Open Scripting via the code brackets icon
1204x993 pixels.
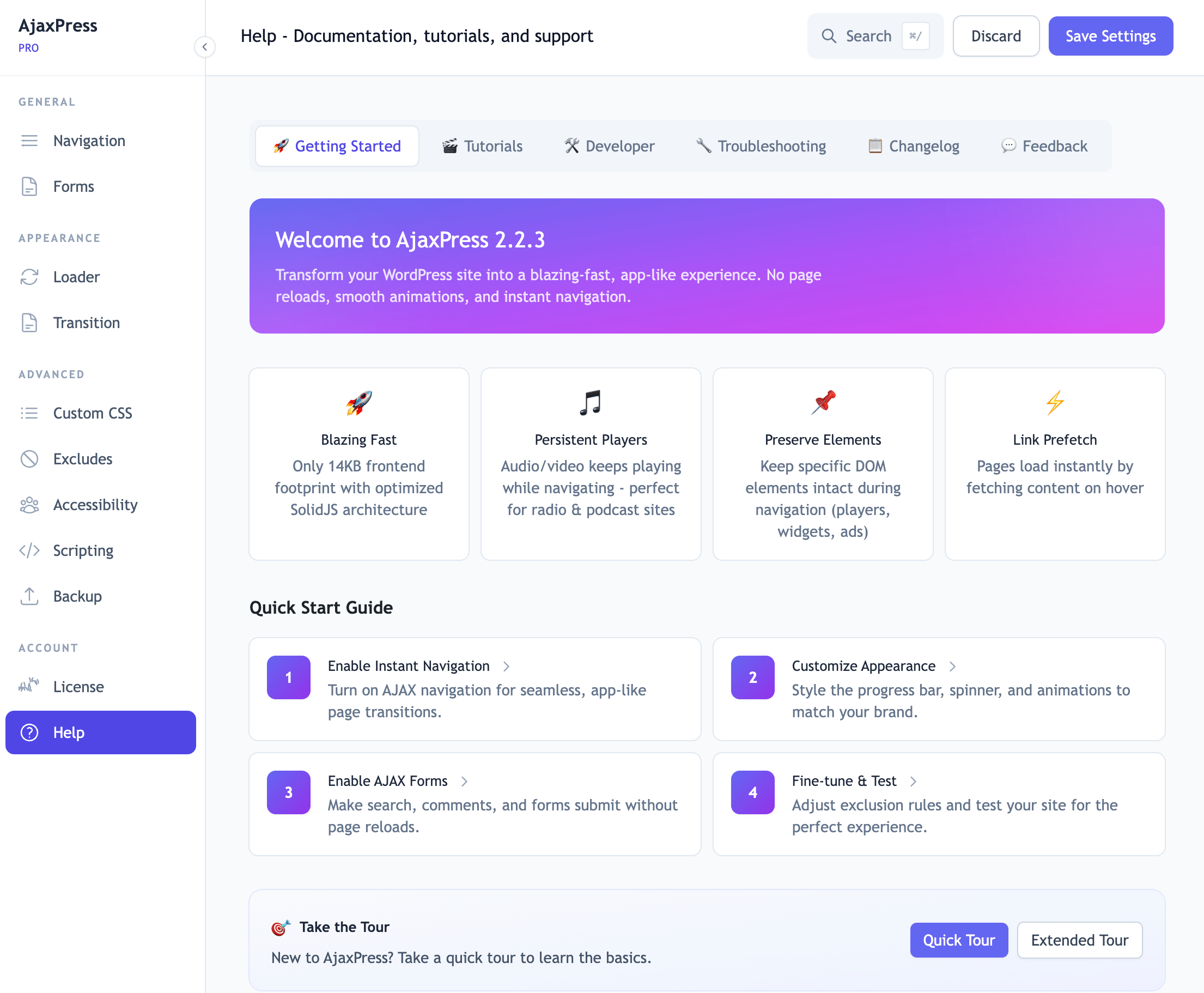coord(29,550)
